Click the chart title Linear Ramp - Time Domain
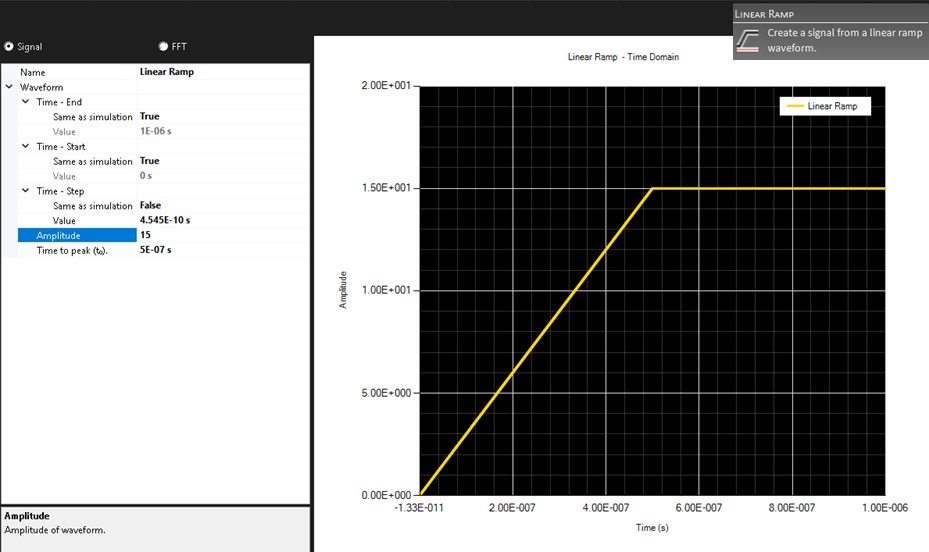 [622, 57]
